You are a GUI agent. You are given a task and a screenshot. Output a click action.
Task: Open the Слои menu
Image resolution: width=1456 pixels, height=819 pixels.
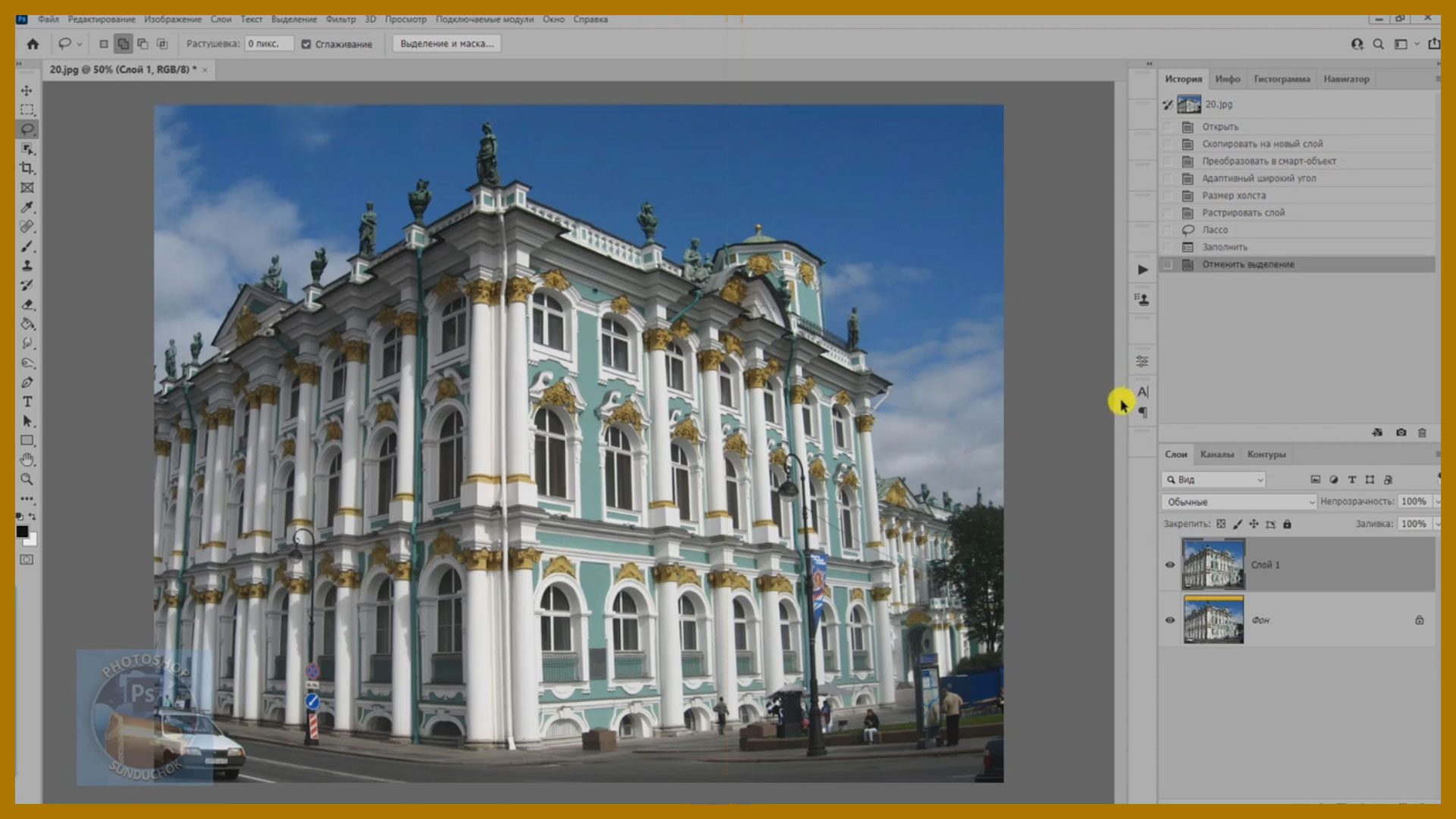pyautogui.click(x=221, y=20)
